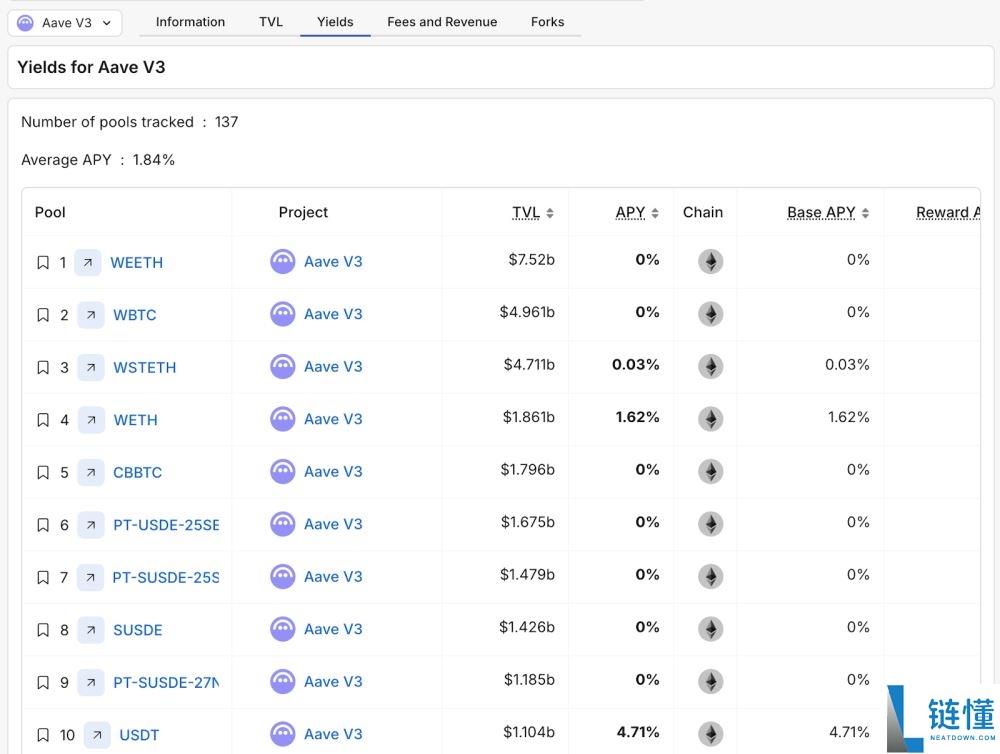
Task: Open external link arrow for USDT
Action: click(97, 735)
